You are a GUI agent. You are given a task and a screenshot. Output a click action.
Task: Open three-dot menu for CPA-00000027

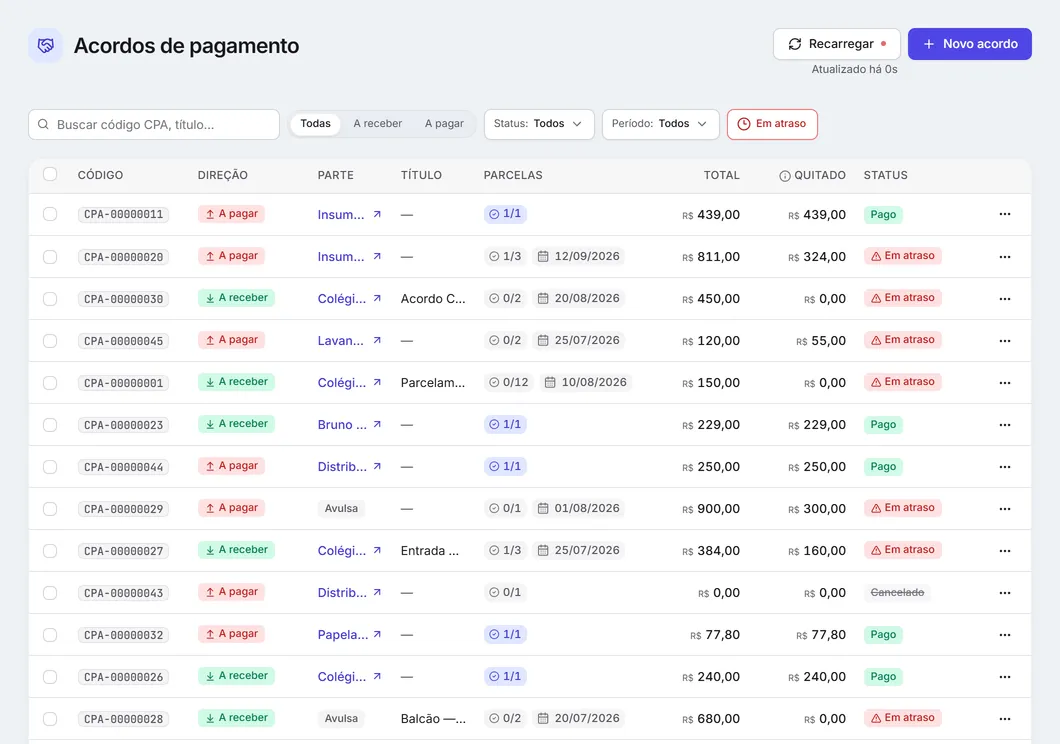[x=1005, y=550]
